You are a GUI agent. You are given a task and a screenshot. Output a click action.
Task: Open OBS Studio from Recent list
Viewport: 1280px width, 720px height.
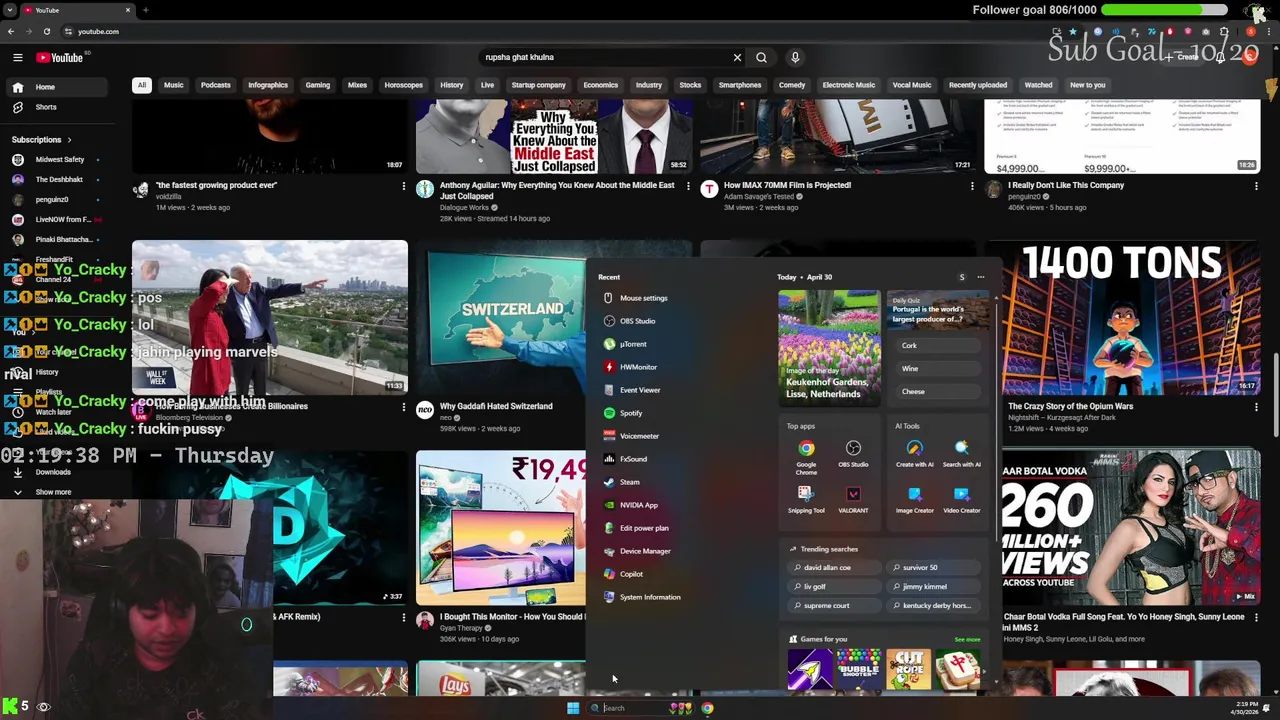[x=637, y=321]
